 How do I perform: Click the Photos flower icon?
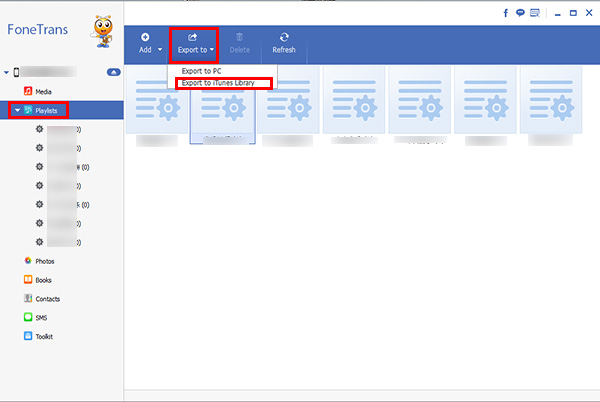click(28, 260)
